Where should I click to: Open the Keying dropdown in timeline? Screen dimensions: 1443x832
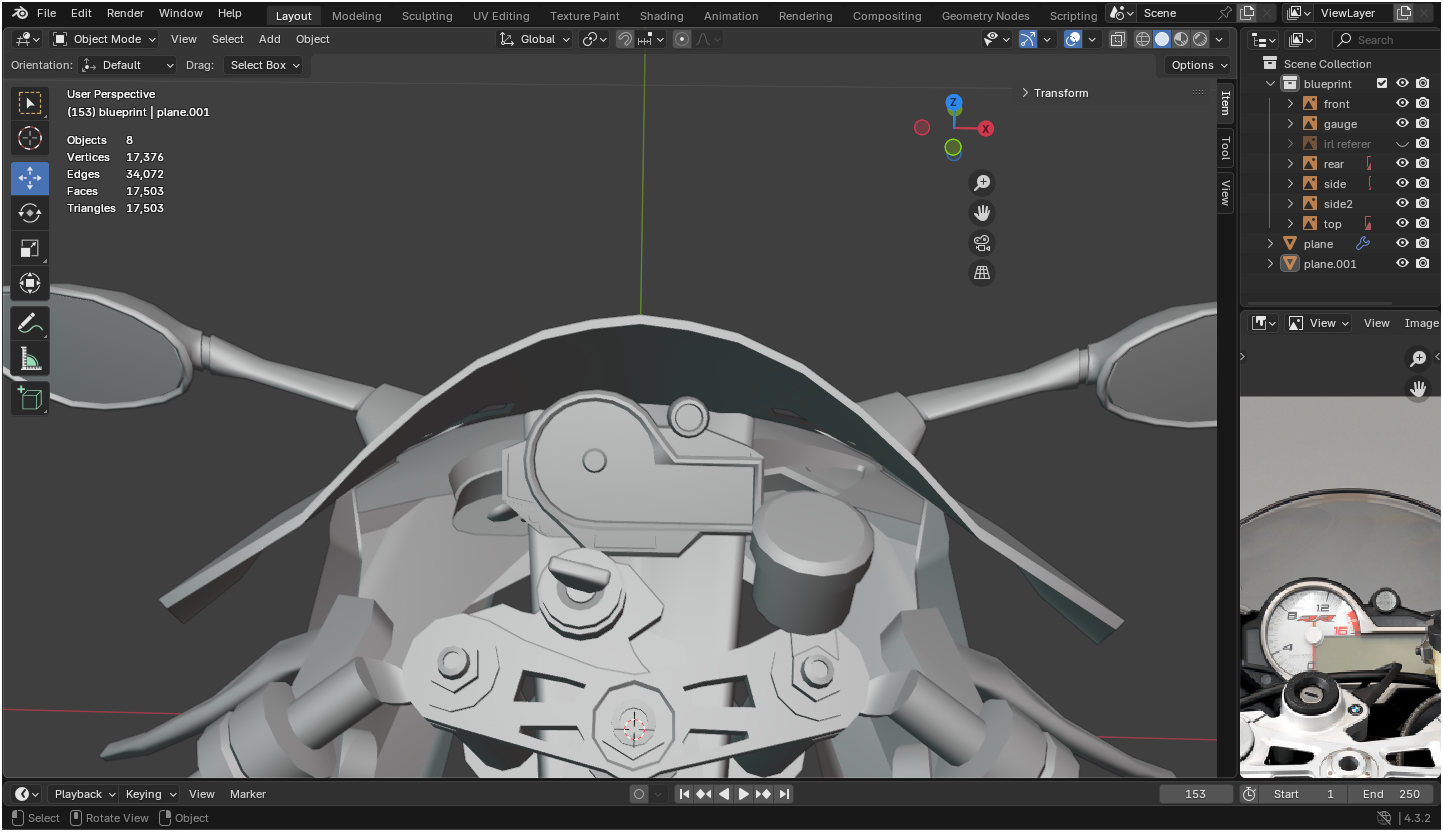click(x=150, y=794)
